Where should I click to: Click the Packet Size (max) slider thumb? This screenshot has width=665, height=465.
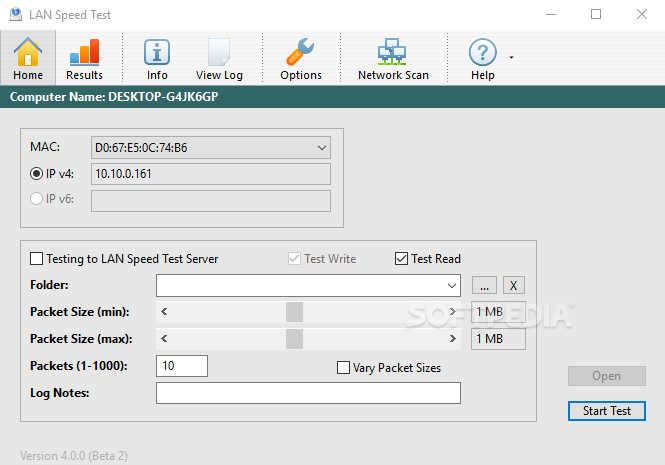294,339
